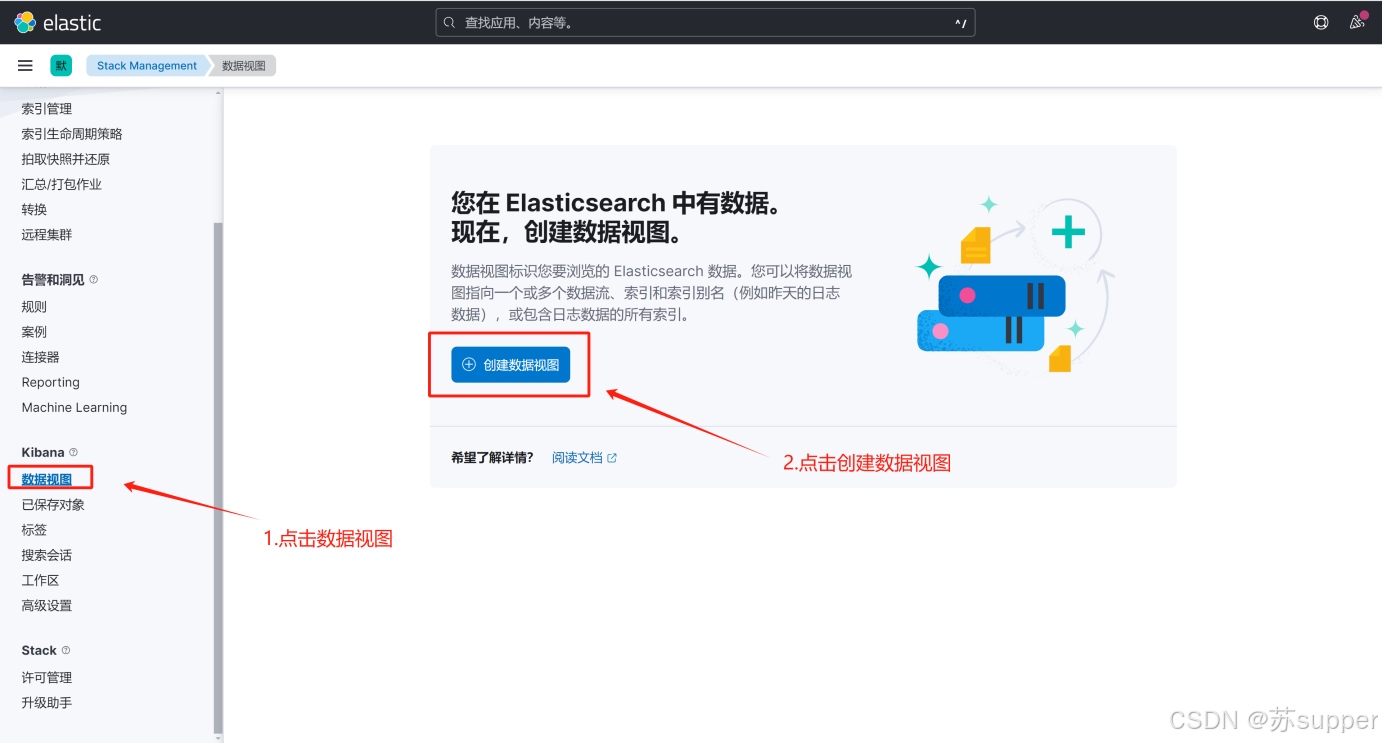Go to Stack Management breadcrumb
The width and height of the screenshot is (1382, 743).
(x=147, y=66)
